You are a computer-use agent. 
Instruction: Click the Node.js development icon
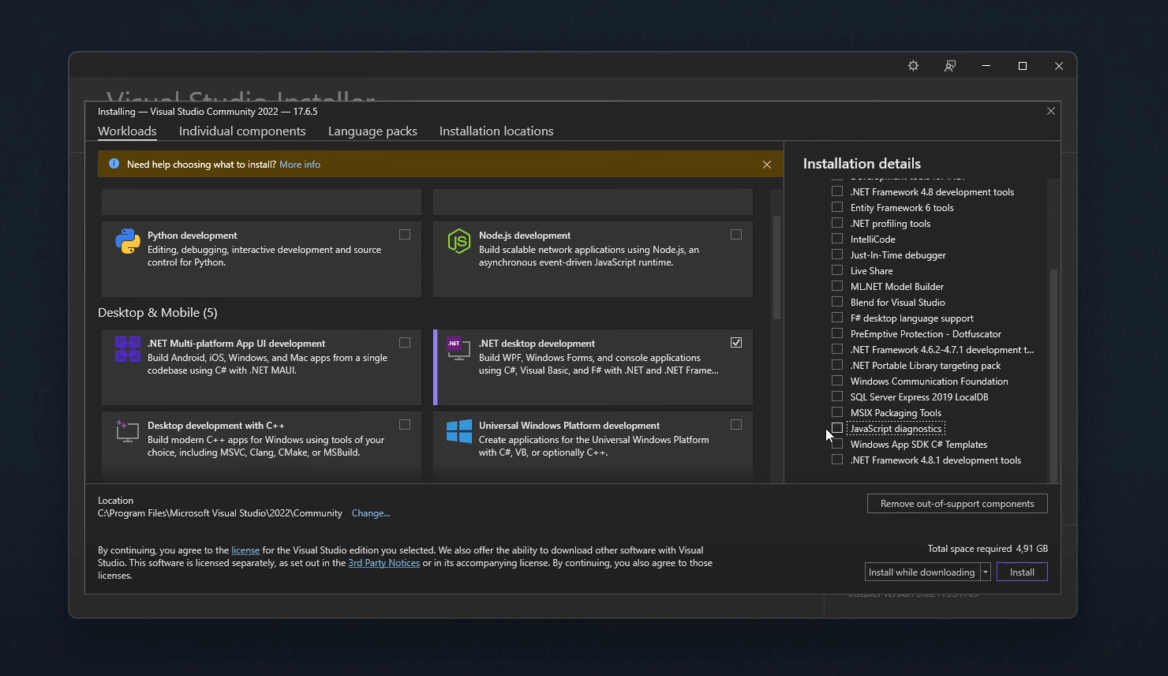point(459,242)
